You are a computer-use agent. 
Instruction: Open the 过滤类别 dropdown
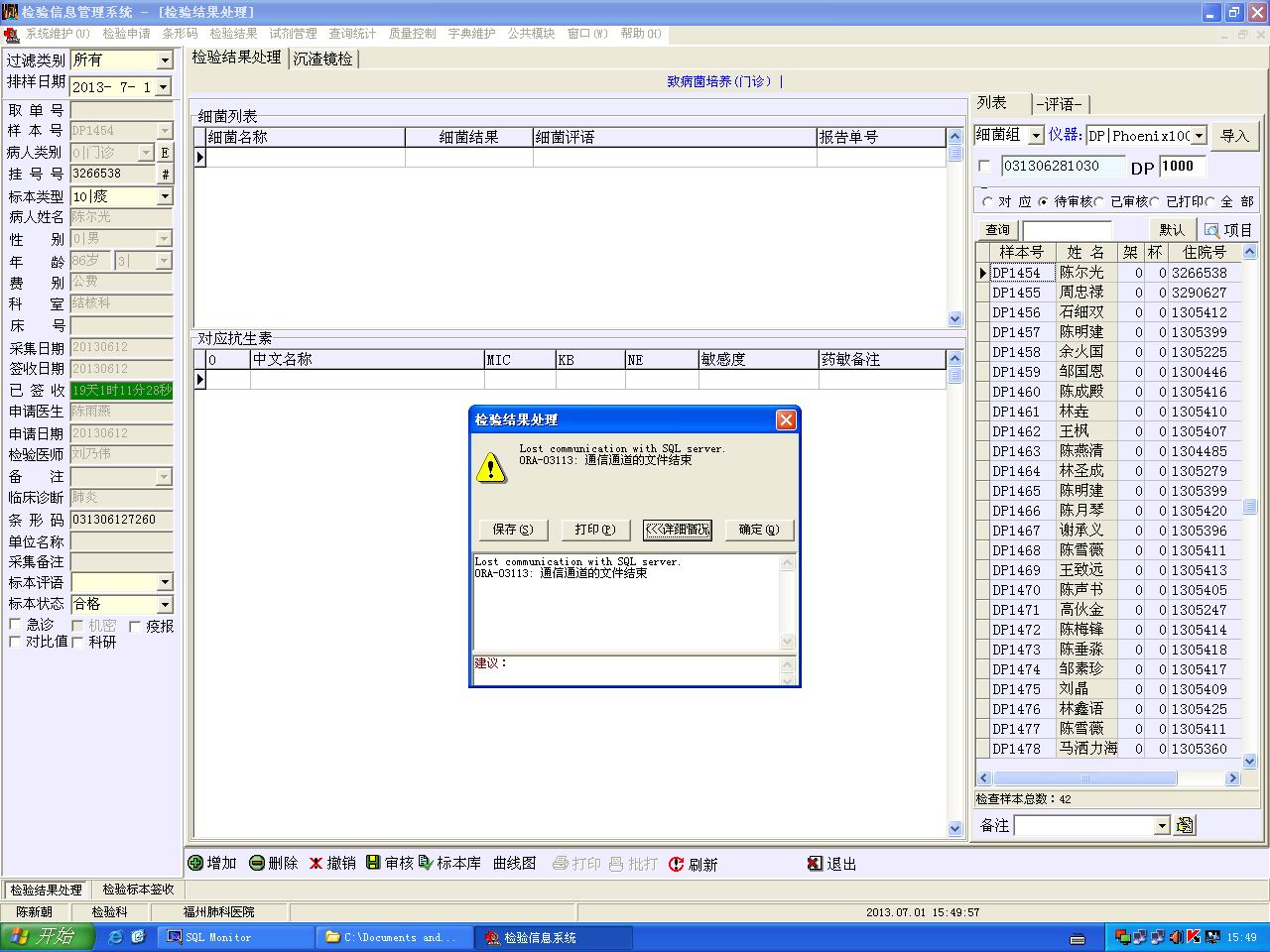click(x=165, y=60)
